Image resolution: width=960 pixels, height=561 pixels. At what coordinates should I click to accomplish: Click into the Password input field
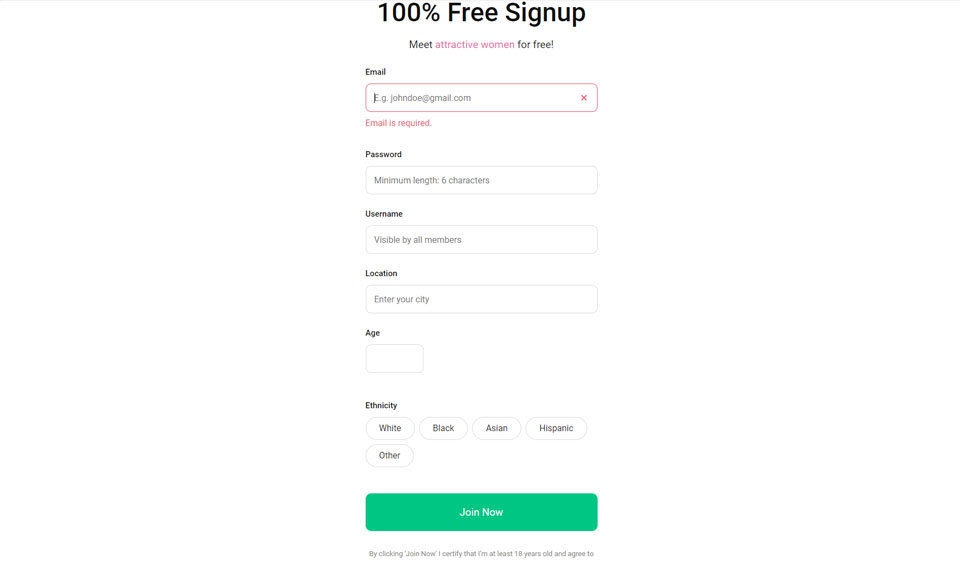[x=481, y=180]
